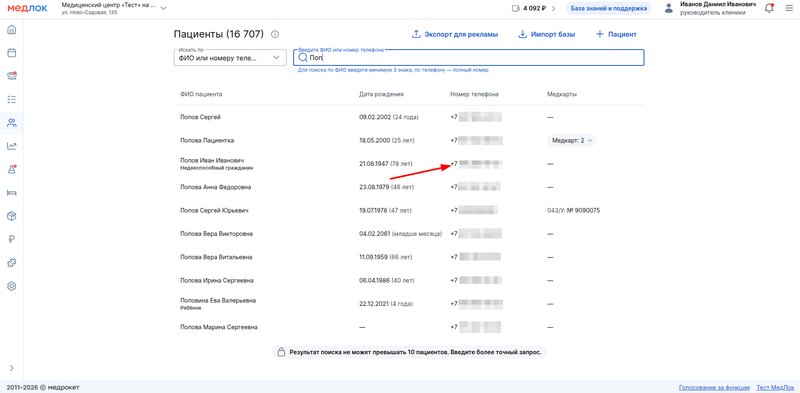The height and width of the screenshot is (393, 800).
Task: Open the ruble finance sidebar icon
Action: (x=11, y=239)
